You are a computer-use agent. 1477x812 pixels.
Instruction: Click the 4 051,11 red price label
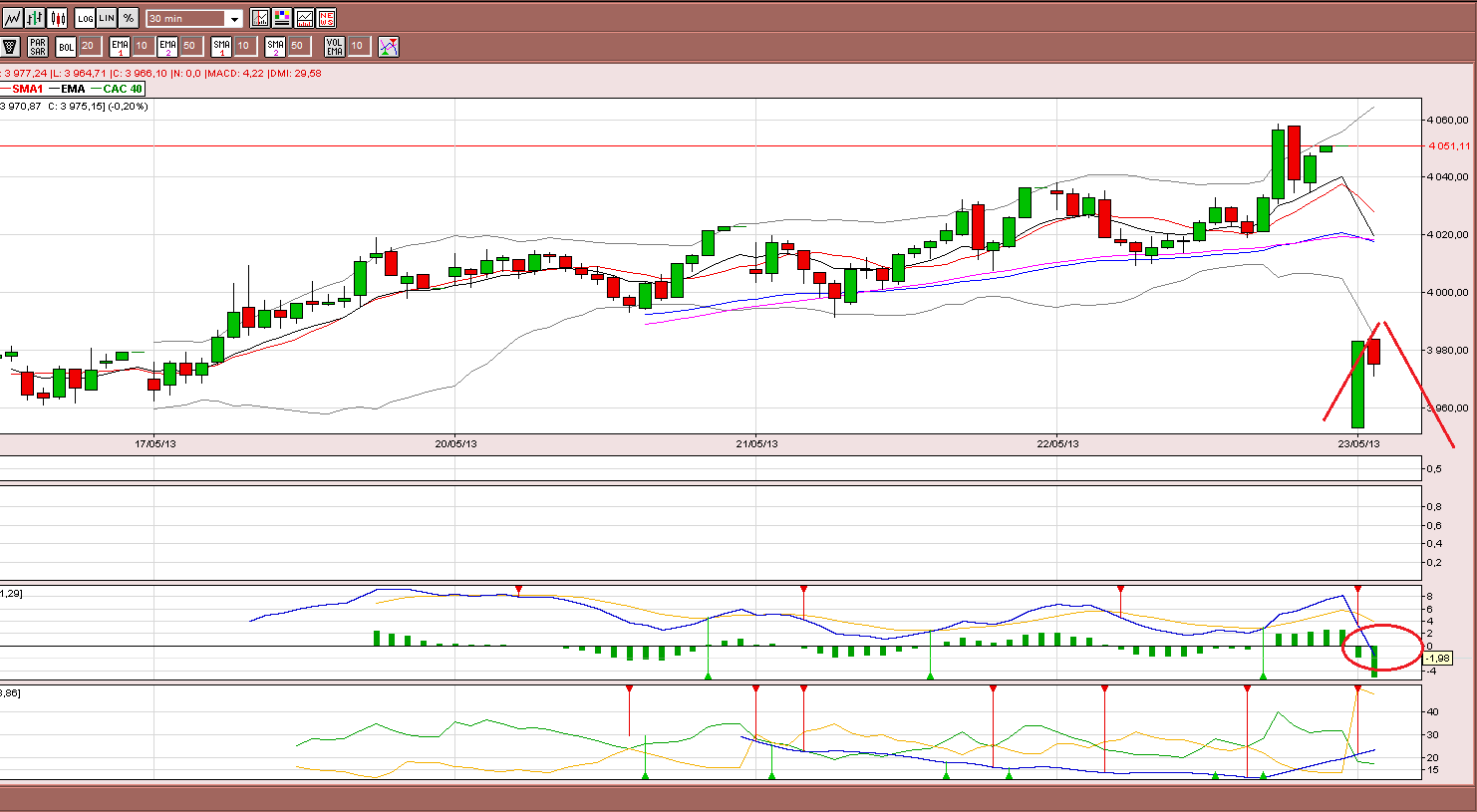(x=1449, y=145)
